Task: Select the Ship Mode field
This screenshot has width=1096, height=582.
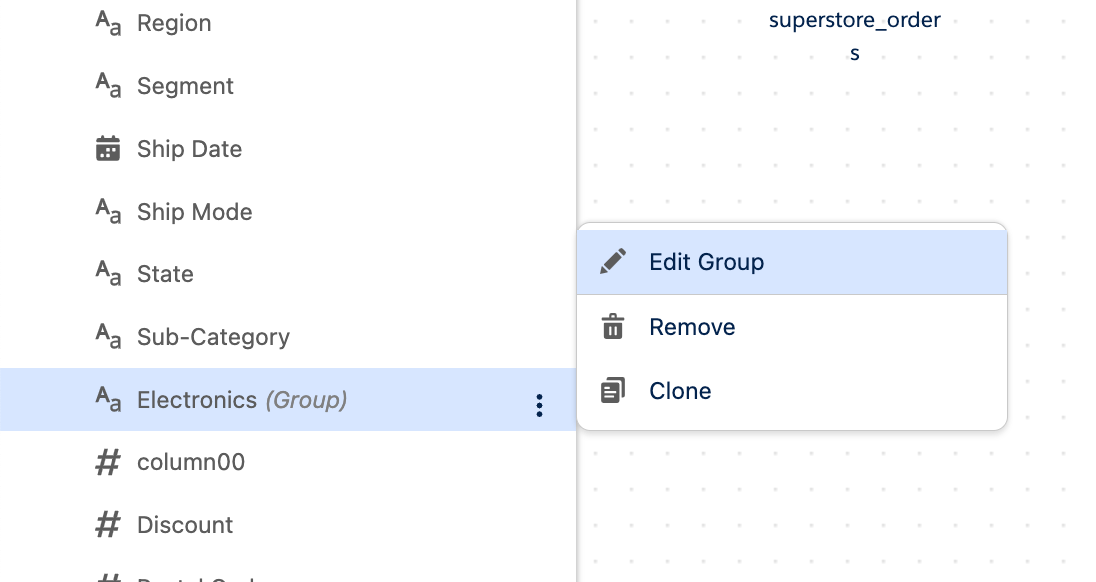Action: tap(194, 212)
